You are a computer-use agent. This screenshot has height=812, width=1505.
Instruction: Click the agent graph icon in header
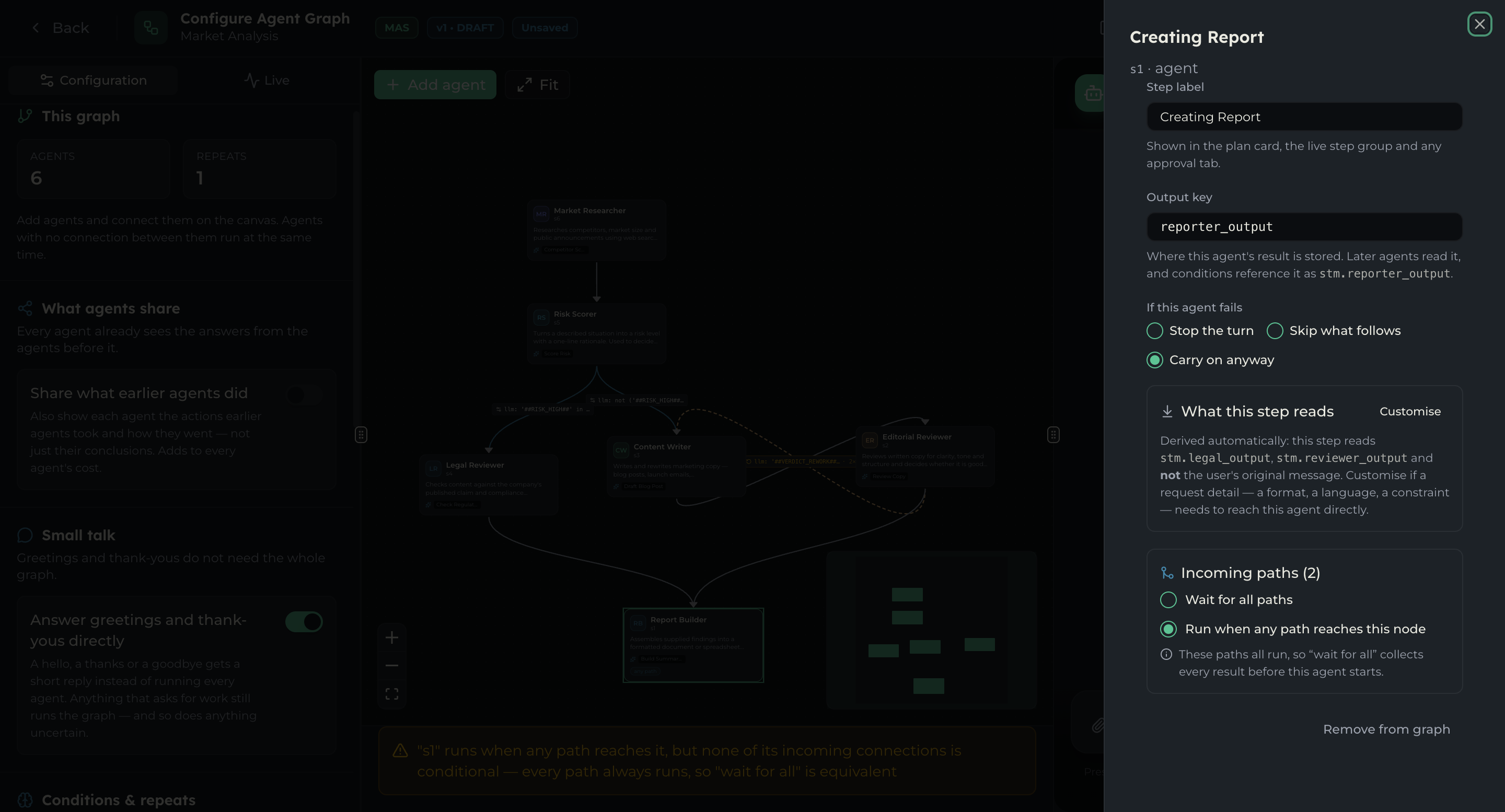(x=150, y=28)
